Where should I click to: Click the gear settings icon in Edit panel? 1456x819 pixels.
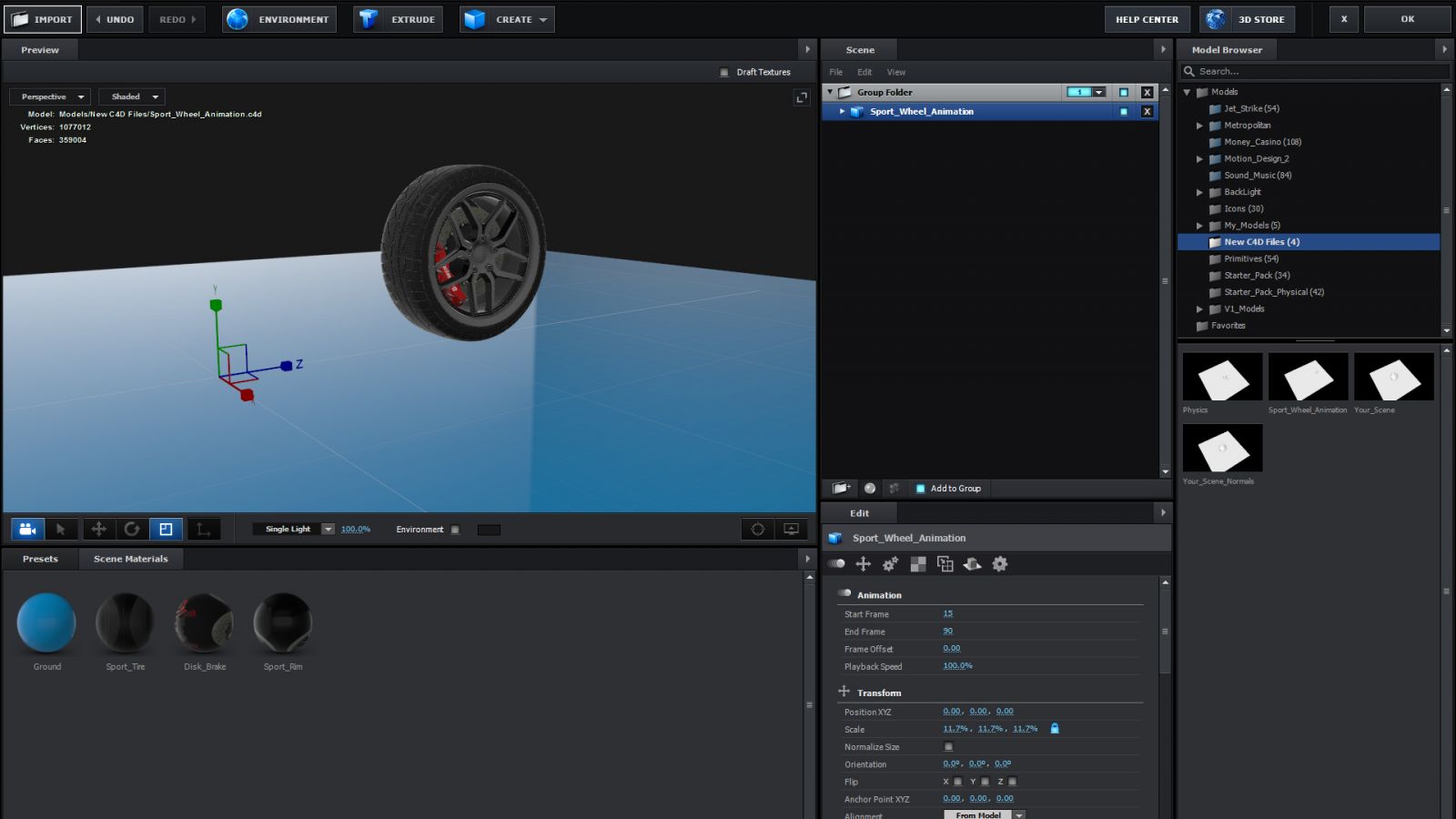pyautogui.click(x=1000, y=564)
